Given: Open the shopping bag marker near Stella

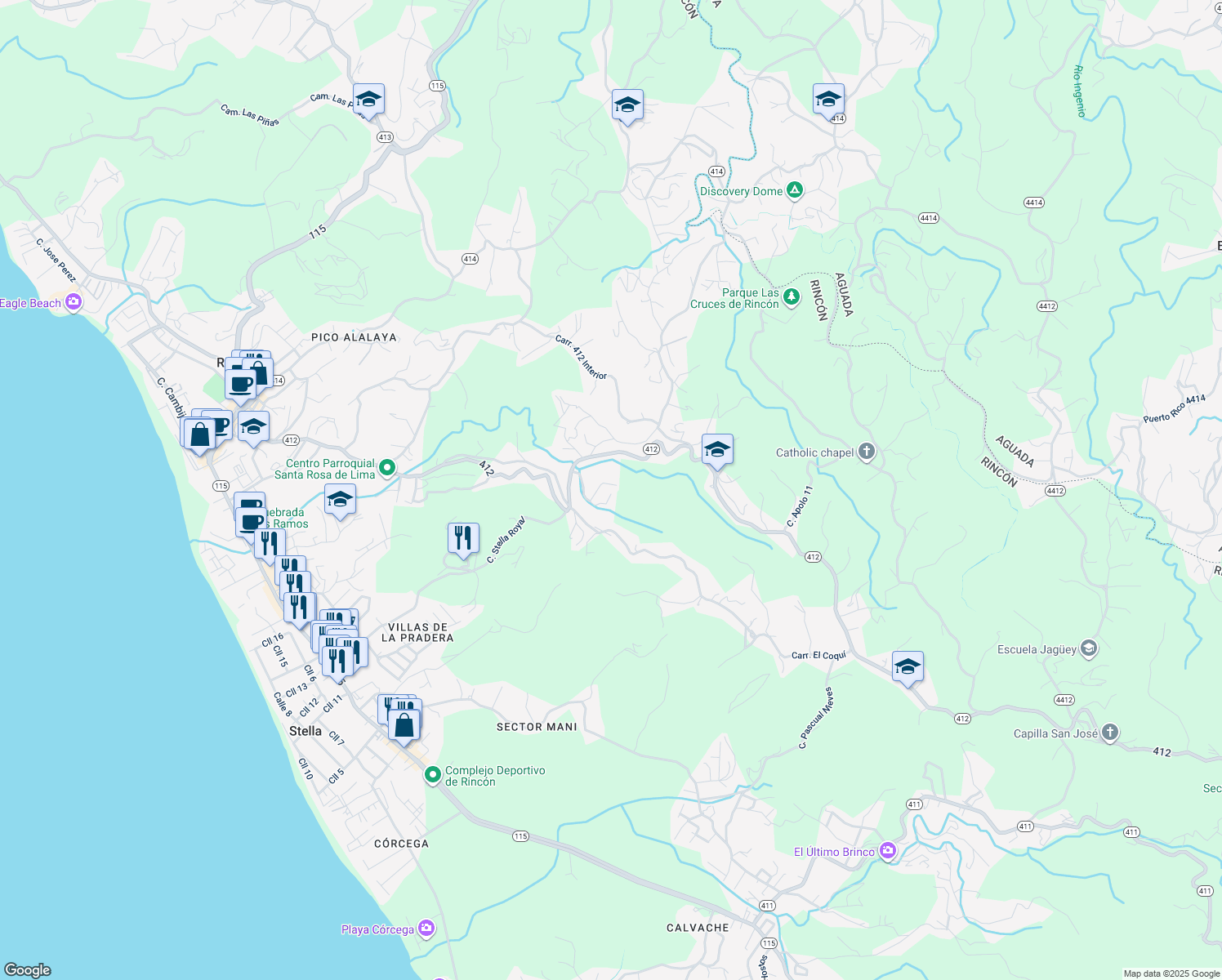Looking at the screenshot, I should click(x=404, y=724).
